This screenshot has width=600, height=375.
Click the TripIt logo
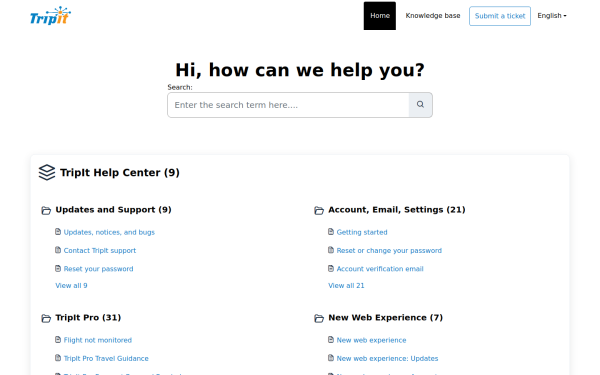click(51, 16)
